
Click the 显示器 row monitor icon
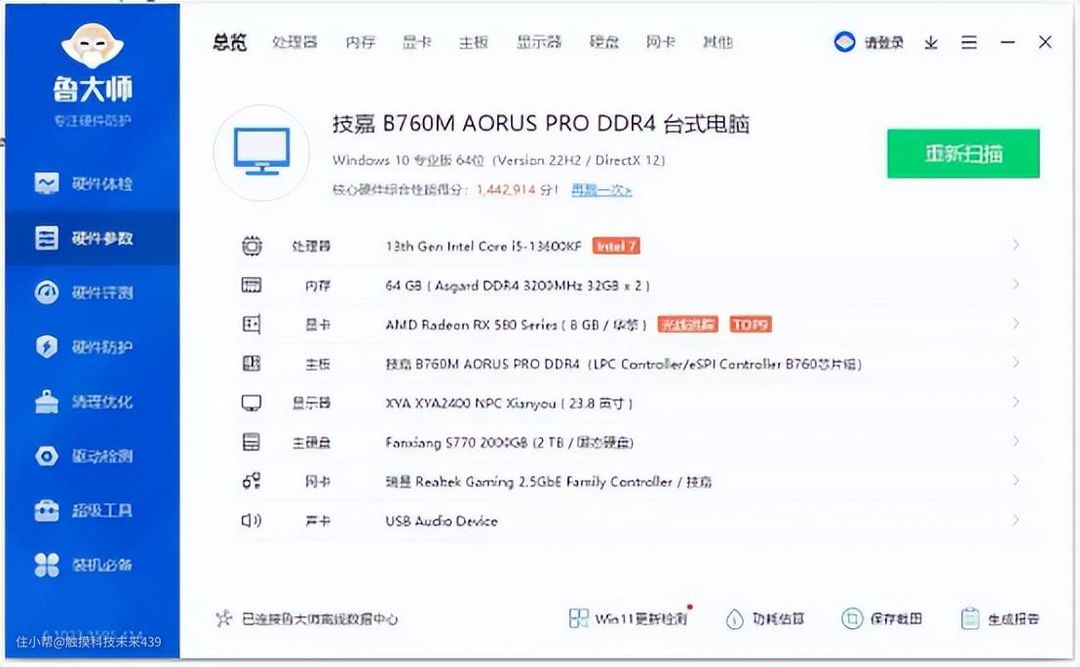(251, 402)
